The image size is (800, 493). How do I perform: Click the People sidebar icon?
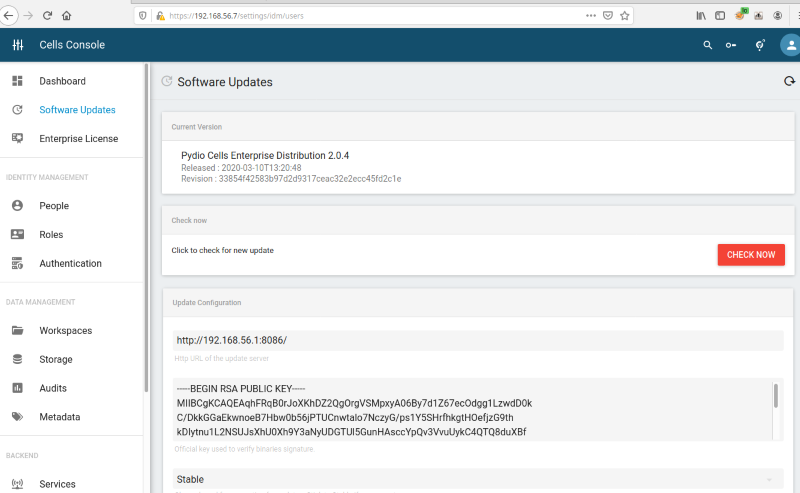[x=17, y=205]
